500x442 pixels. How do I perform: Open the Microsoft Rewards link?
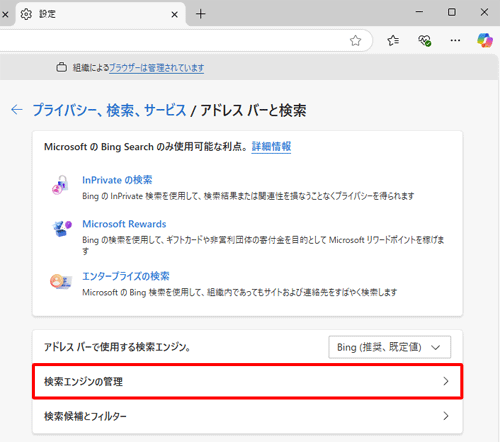[x=124, y=224]
